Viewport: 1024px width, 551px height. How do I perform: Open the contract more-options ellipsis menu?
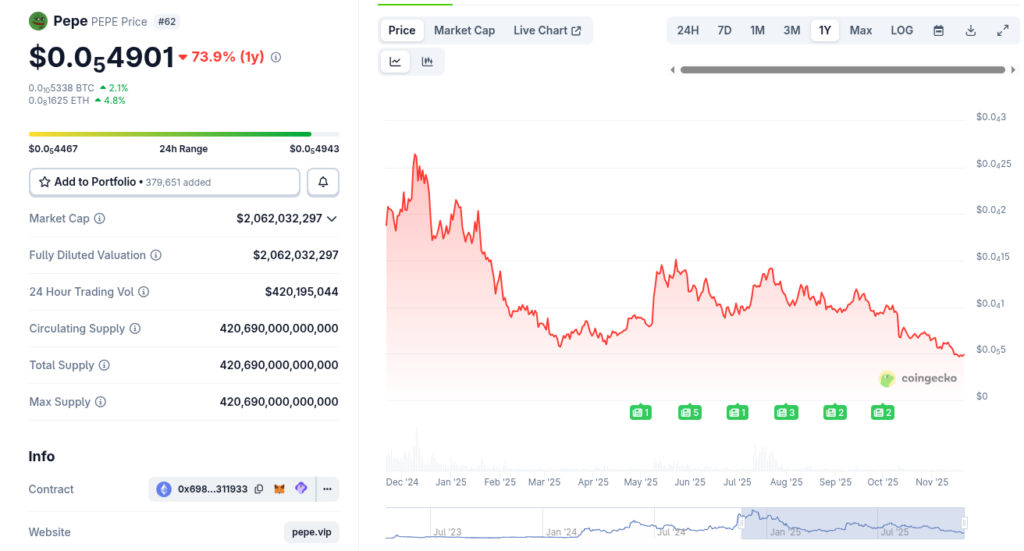(327, 489)
